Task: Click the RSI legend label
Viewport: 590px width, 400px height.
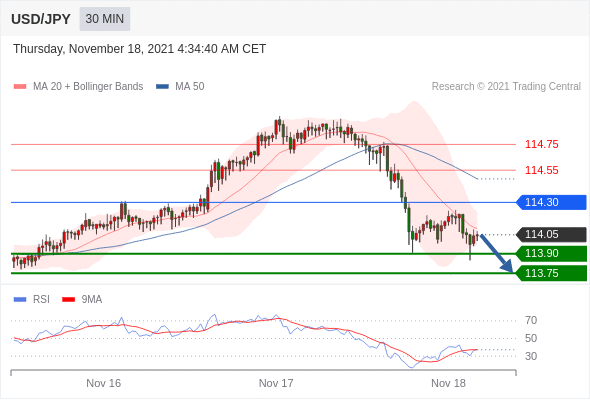Action: (41, 300)
